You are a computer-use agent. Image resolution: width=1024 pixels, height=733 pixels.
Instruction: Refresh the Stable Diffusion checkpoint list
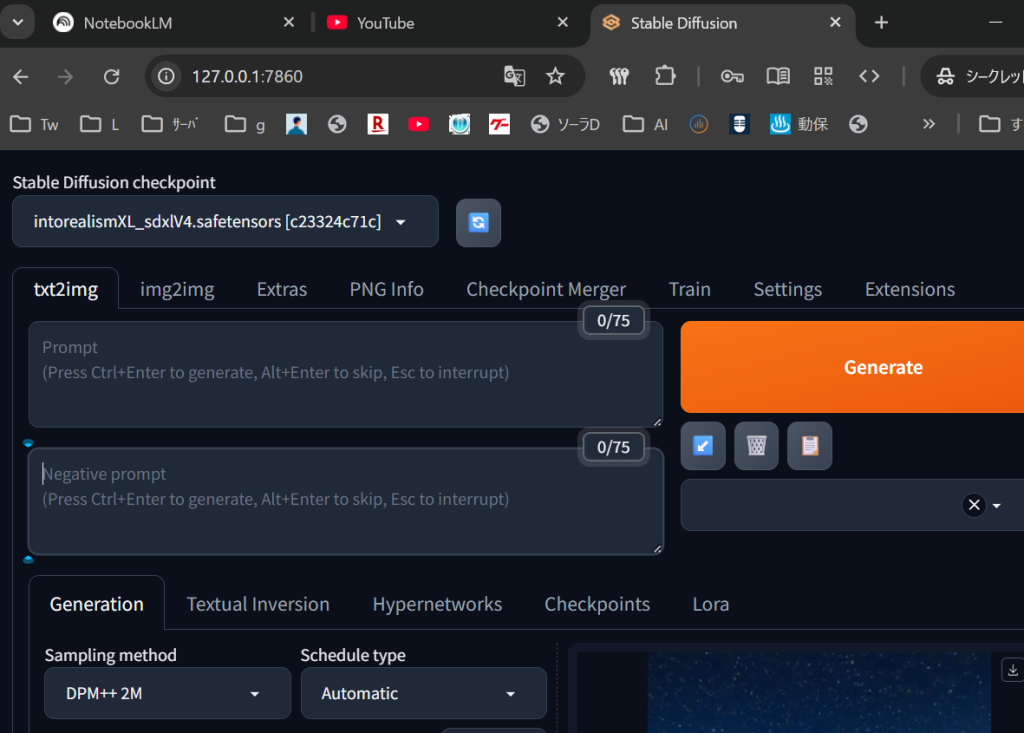478,222
